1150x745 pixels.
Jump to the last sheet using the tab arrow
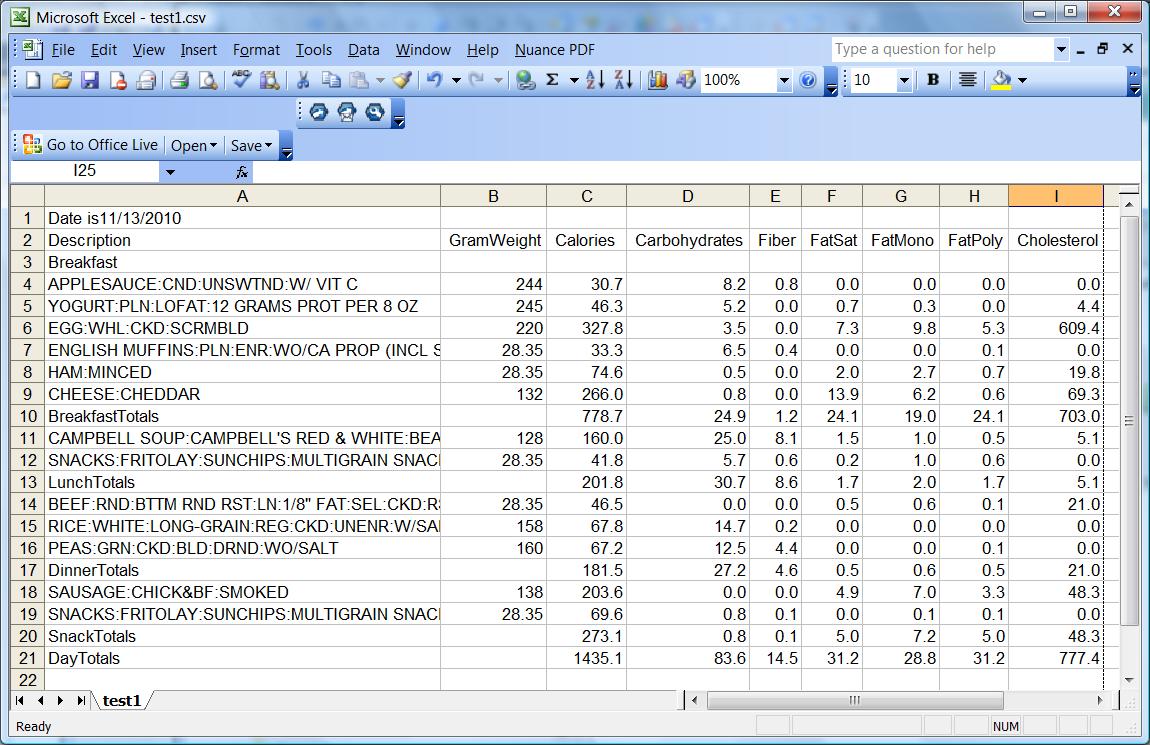[x=81, y=700]
